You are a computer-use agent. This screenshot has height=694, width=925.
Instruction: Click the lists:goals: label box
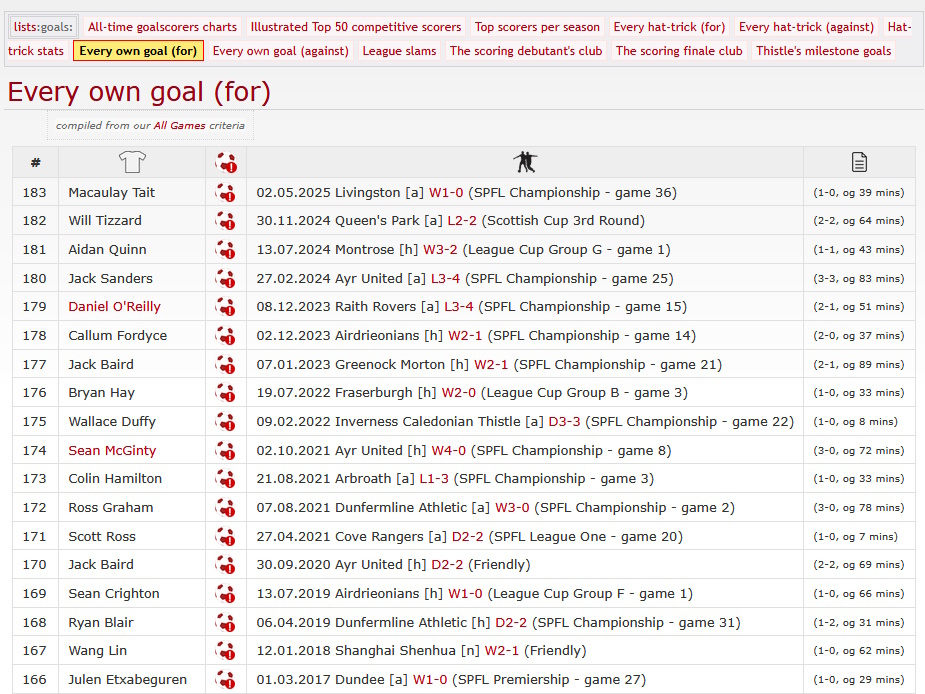[x=43, y=27]
